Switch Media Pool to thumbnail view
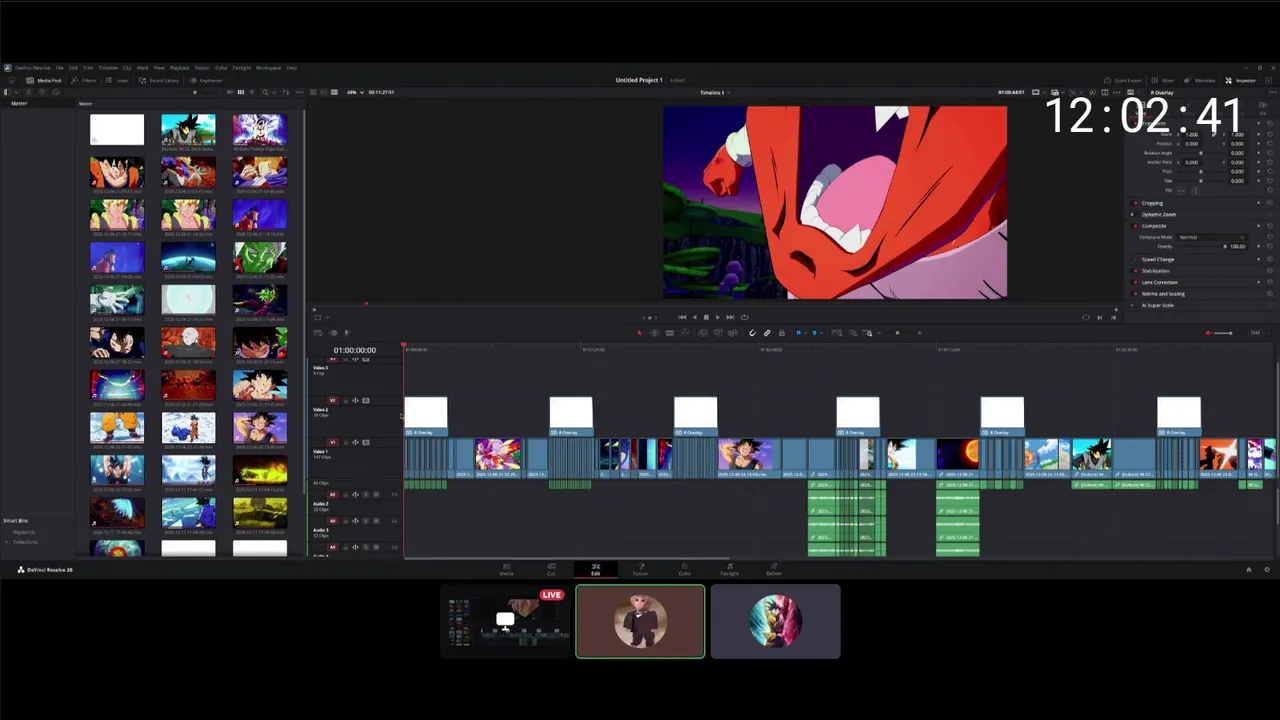 point(240,92)
